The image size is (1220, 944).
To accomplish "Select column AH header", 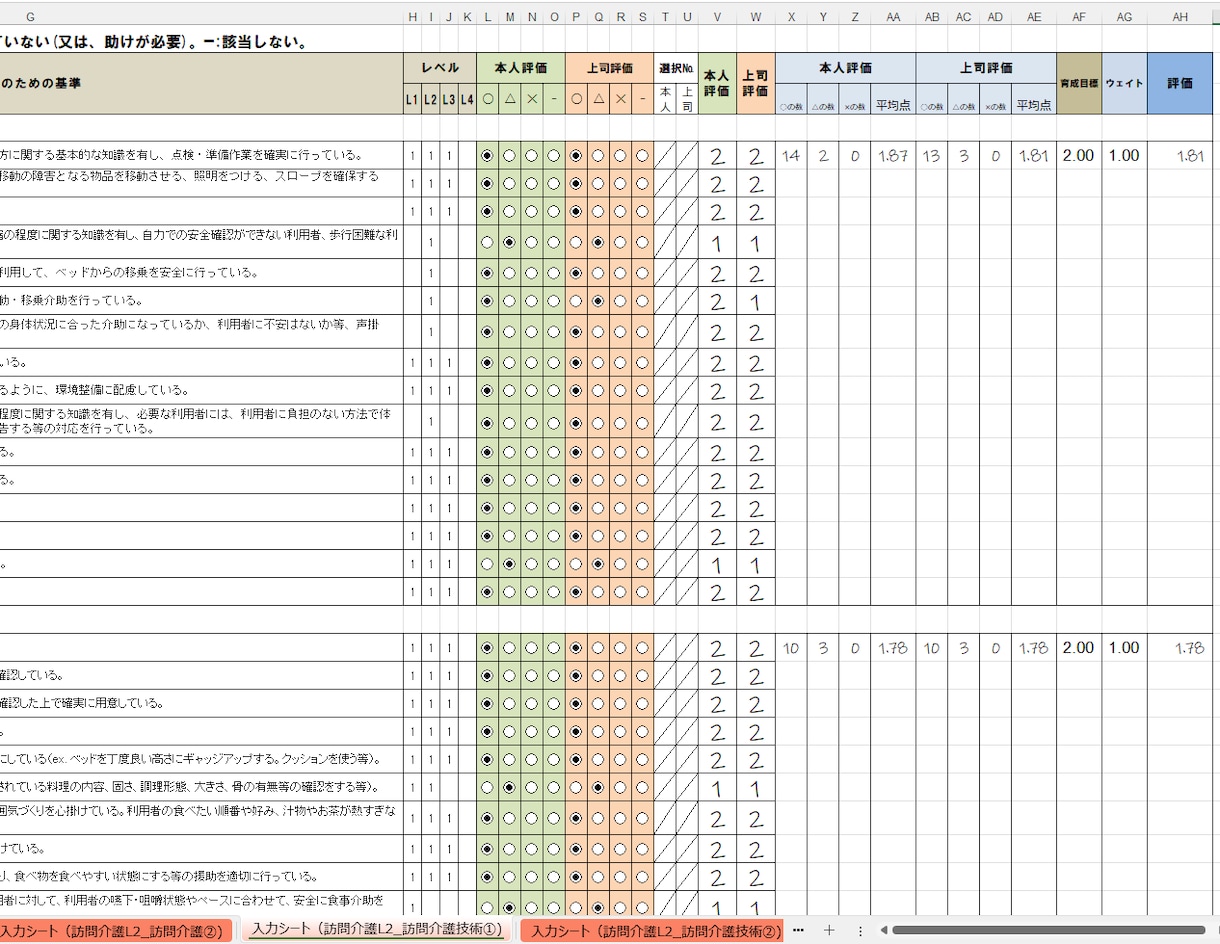I will click(x=1180, y=17).
